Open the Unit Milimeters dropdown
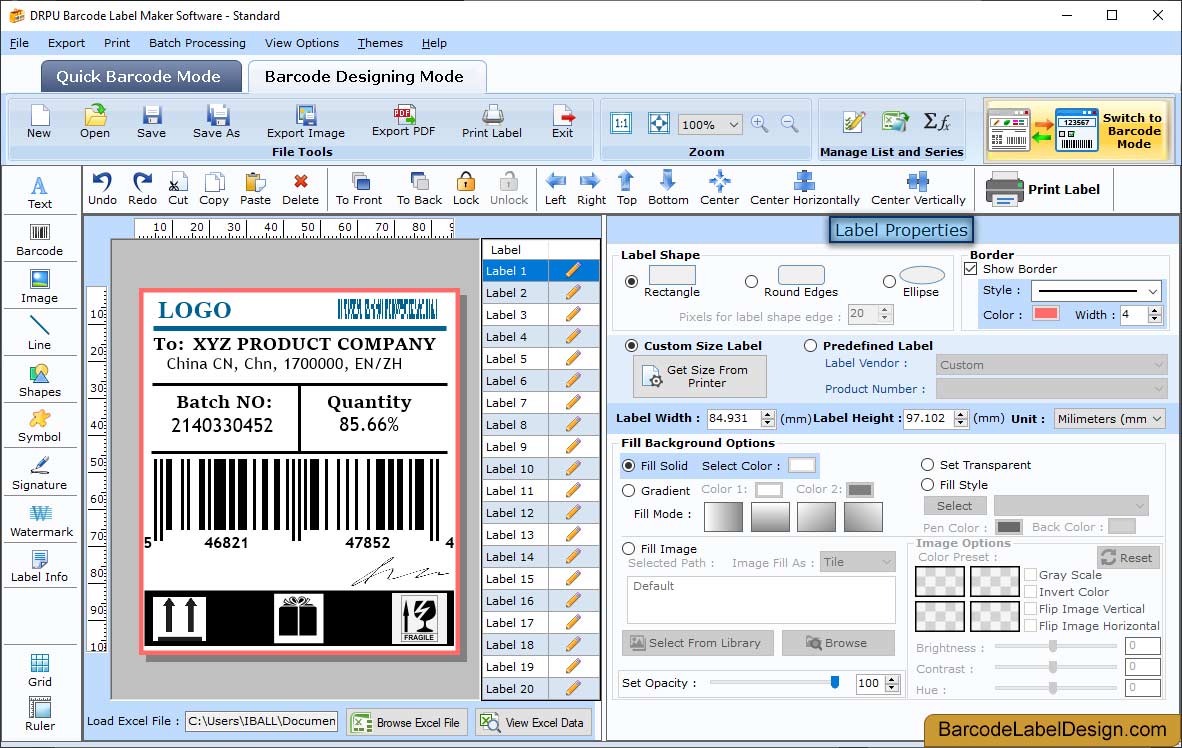The height and width of the screenshot is (748, 1182). pyautogui.click(x=1156, y=418)
